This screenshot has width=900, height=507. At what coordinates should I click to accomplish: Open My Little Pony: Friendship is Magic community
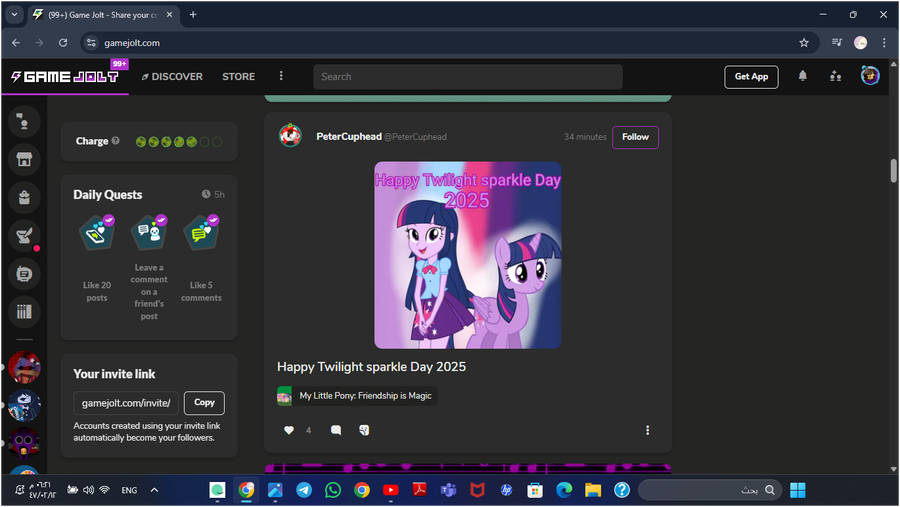point(357,396)
